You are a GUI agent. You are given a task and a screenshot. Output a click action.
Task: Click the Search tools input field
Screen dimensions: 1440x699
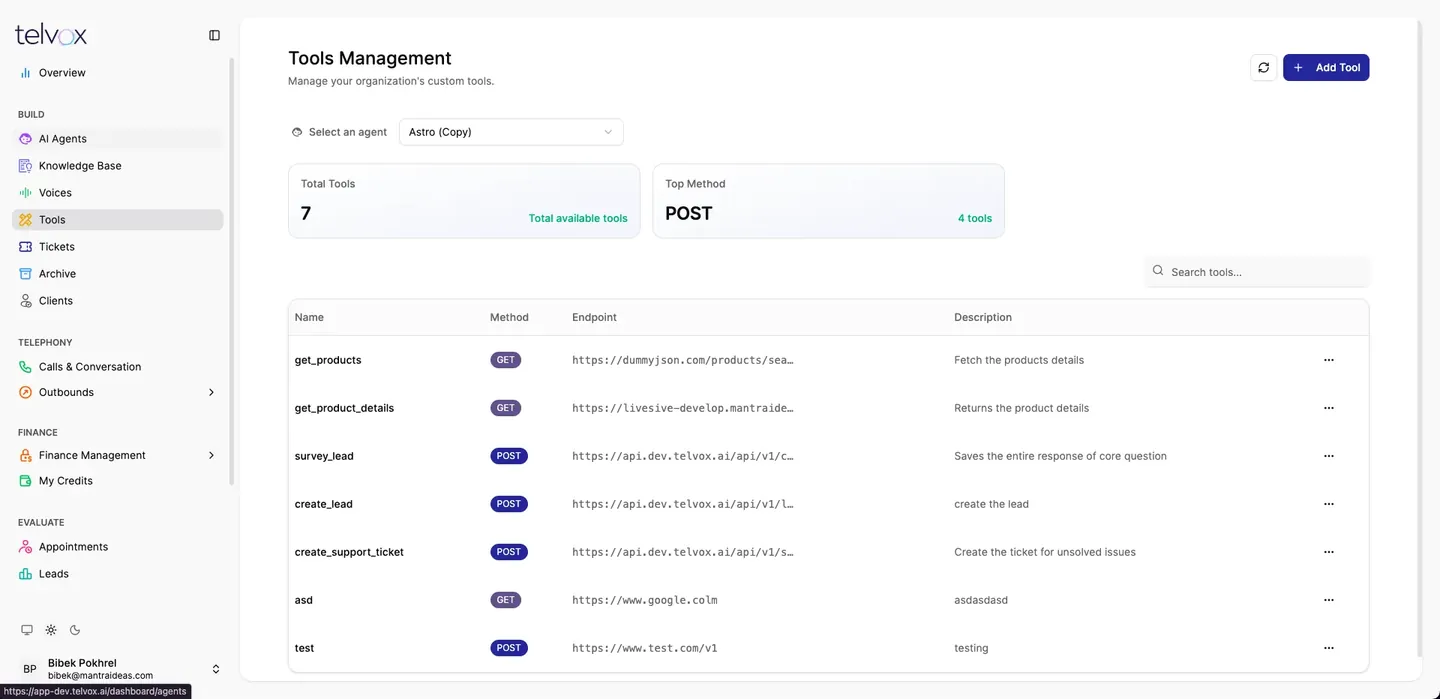pos(1257,272)
